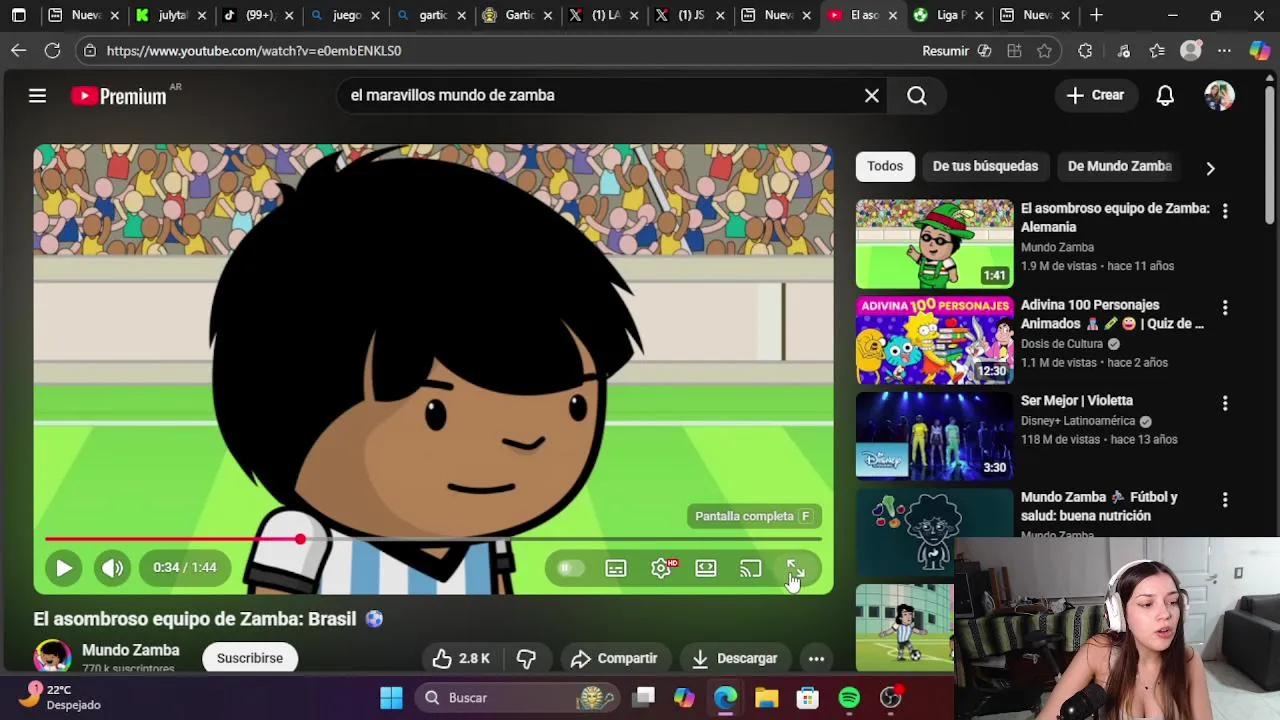Share the video via Compartir
Screen dimensions: 1280x720
click(x=614, y=658)
